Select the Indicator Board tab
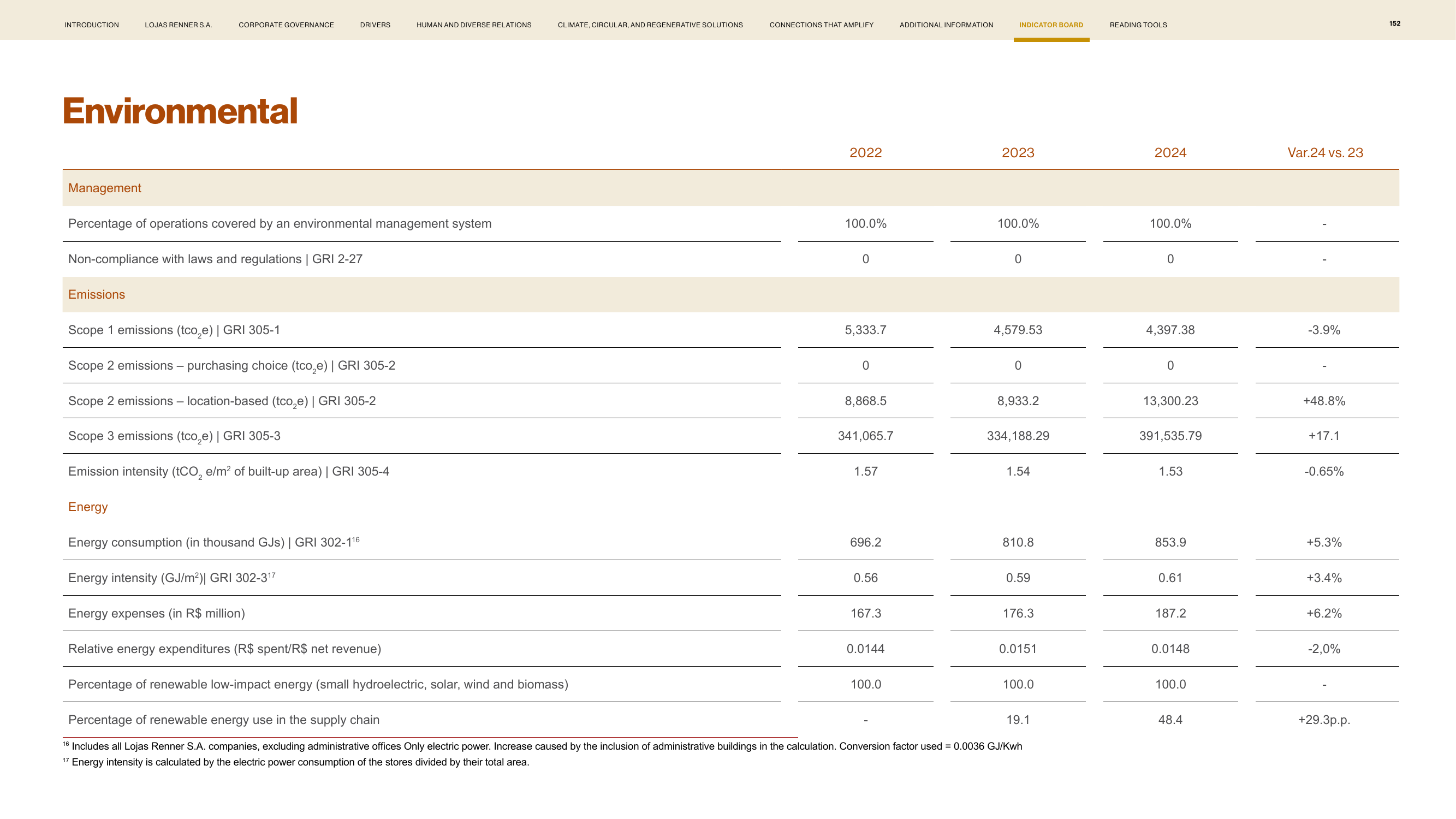Screen dimensions: 1456x819 (1051, 25)
